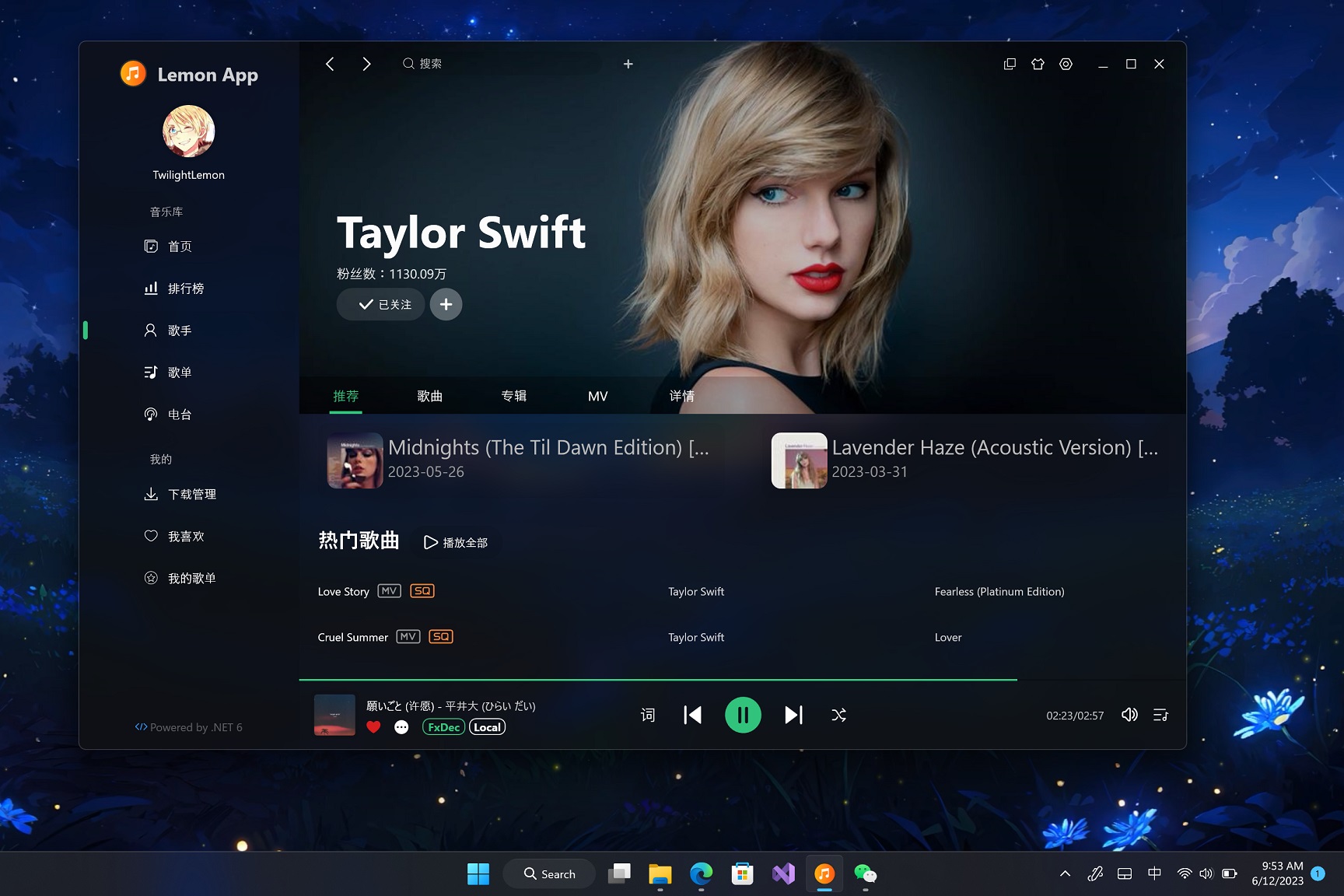Skip to previous track
Screen dimensions: 1344x896
point(692,715)
